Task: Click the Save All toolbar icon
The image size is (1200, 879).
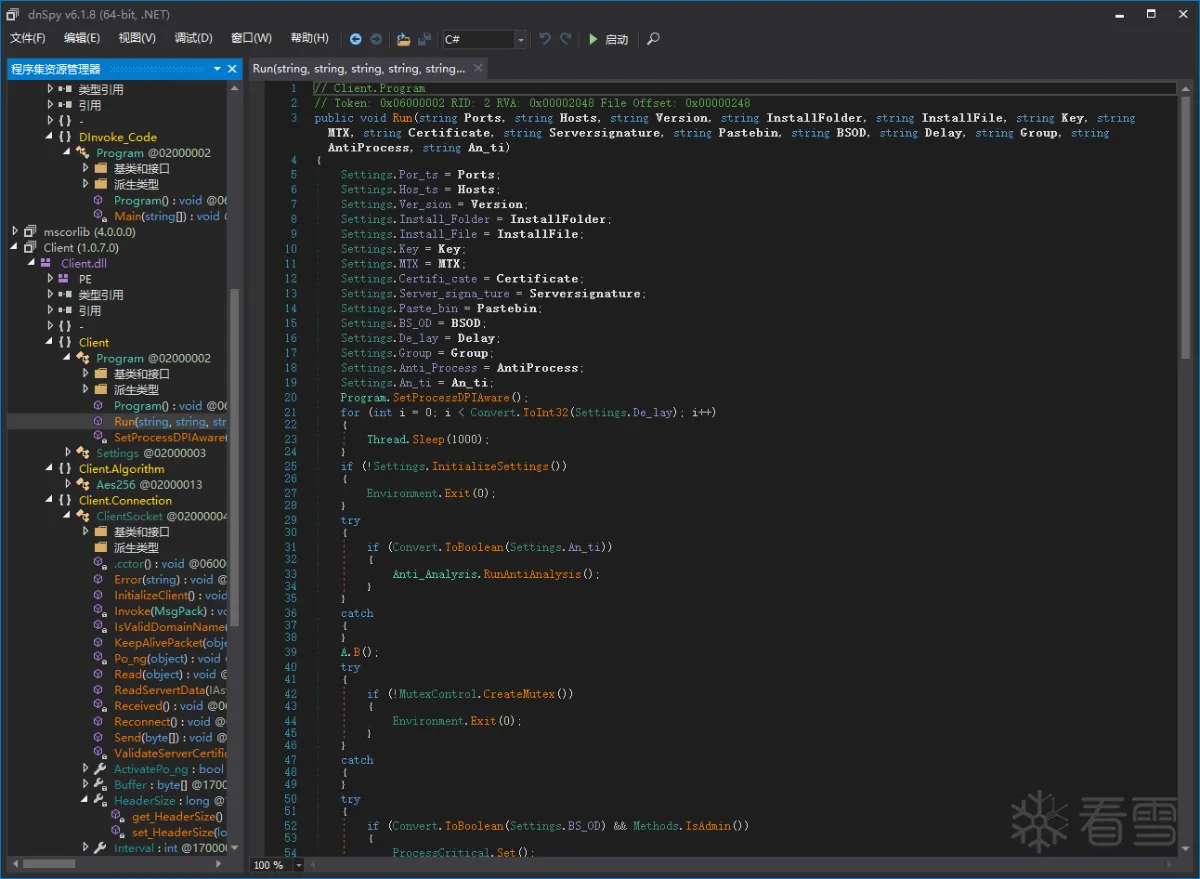Action: pos(425,39)
